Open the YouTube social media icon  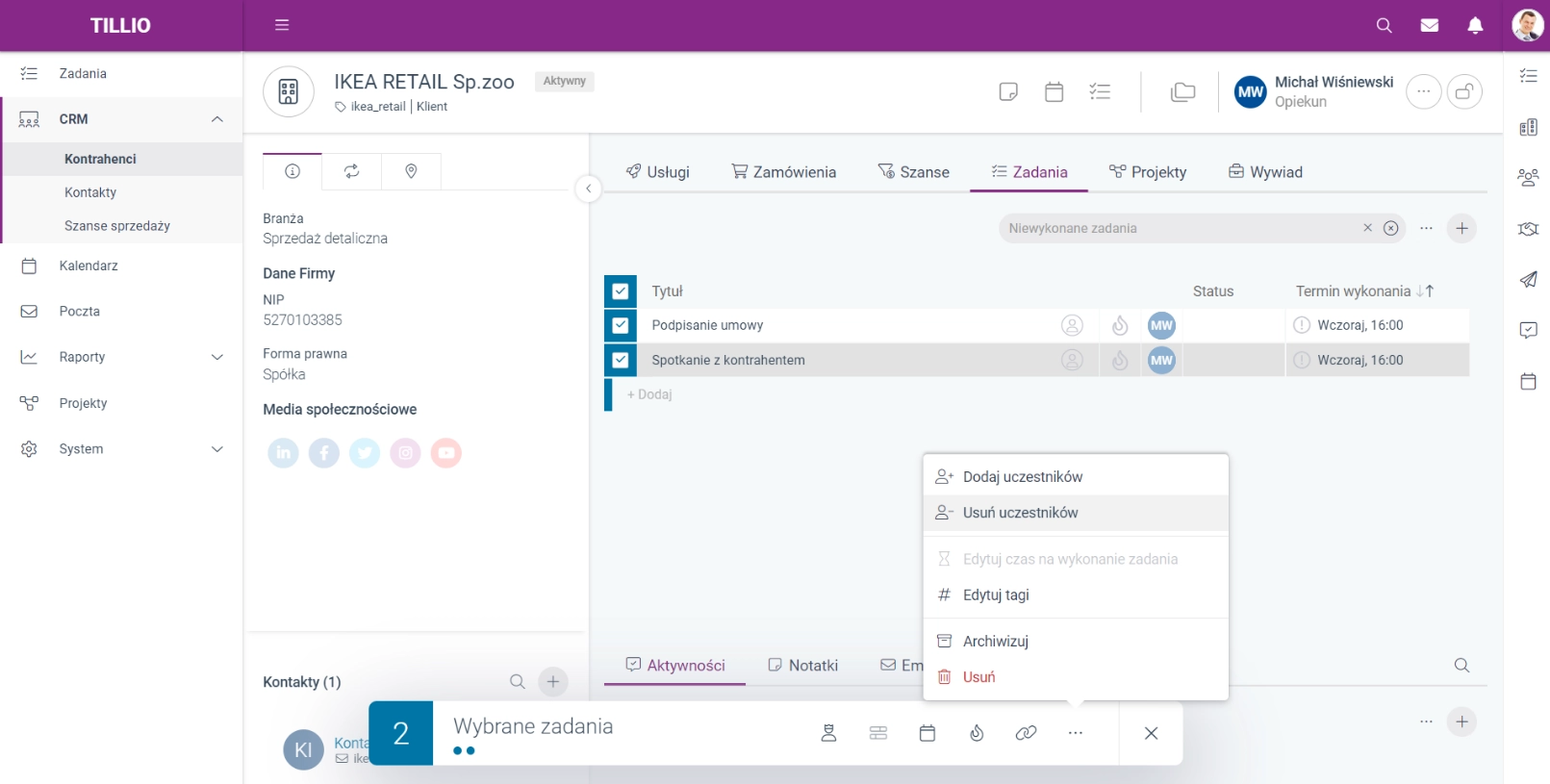point(446,452)
